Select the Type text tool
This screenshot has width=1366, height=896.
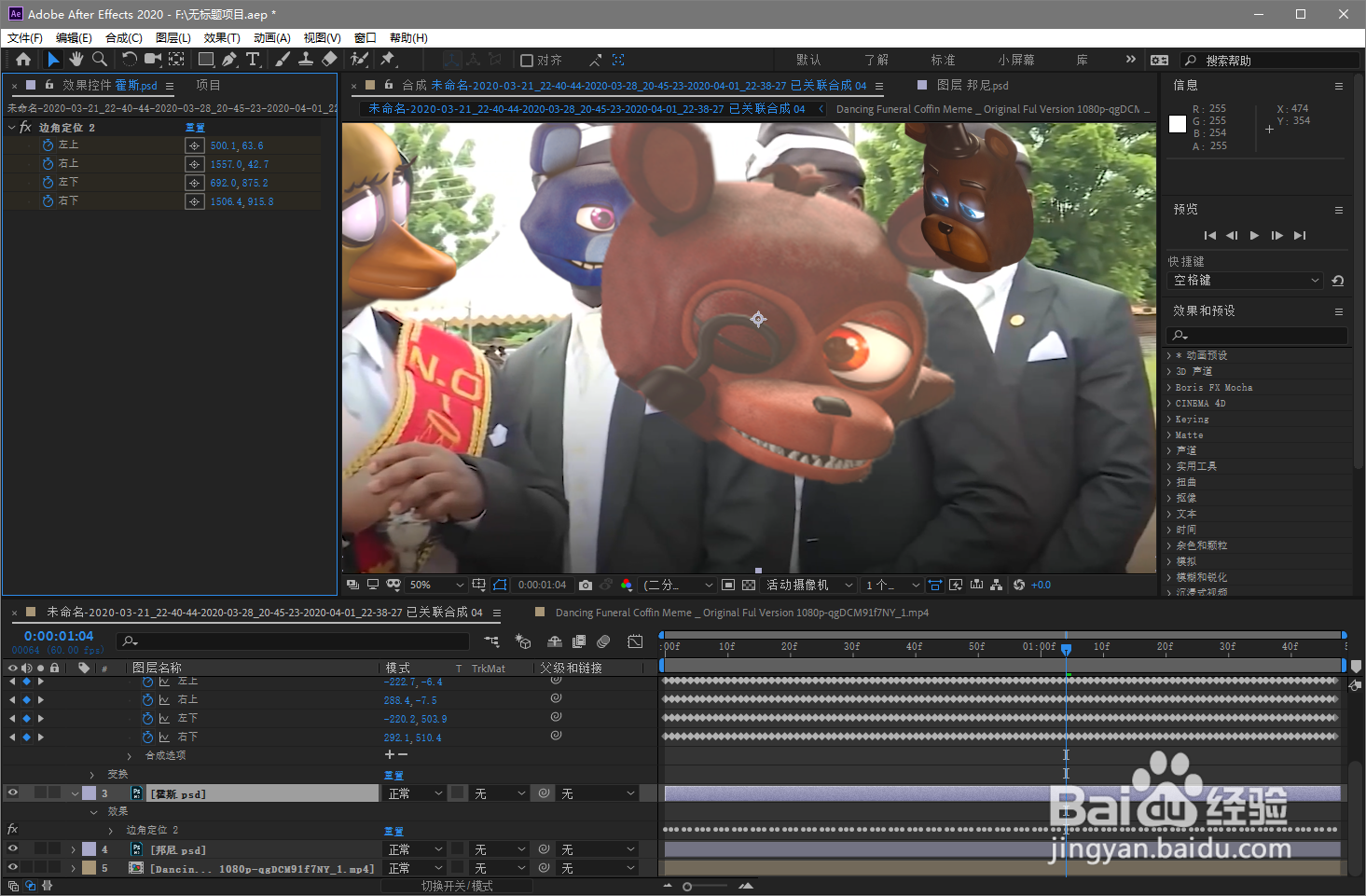click(253, 59)
